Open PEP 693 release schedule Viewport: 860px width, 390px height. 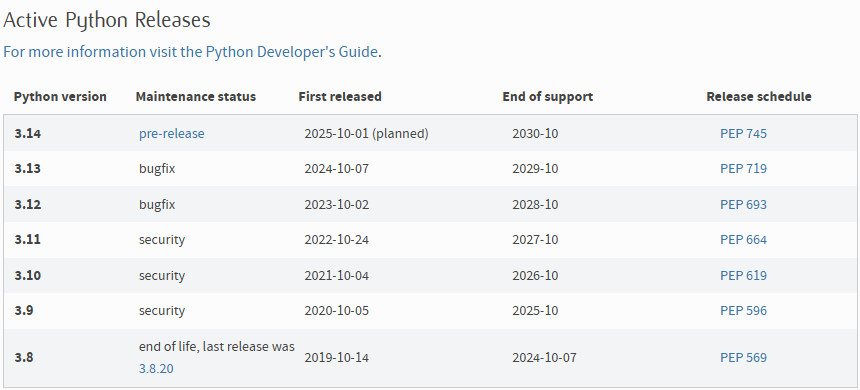(x=743, y=205)
